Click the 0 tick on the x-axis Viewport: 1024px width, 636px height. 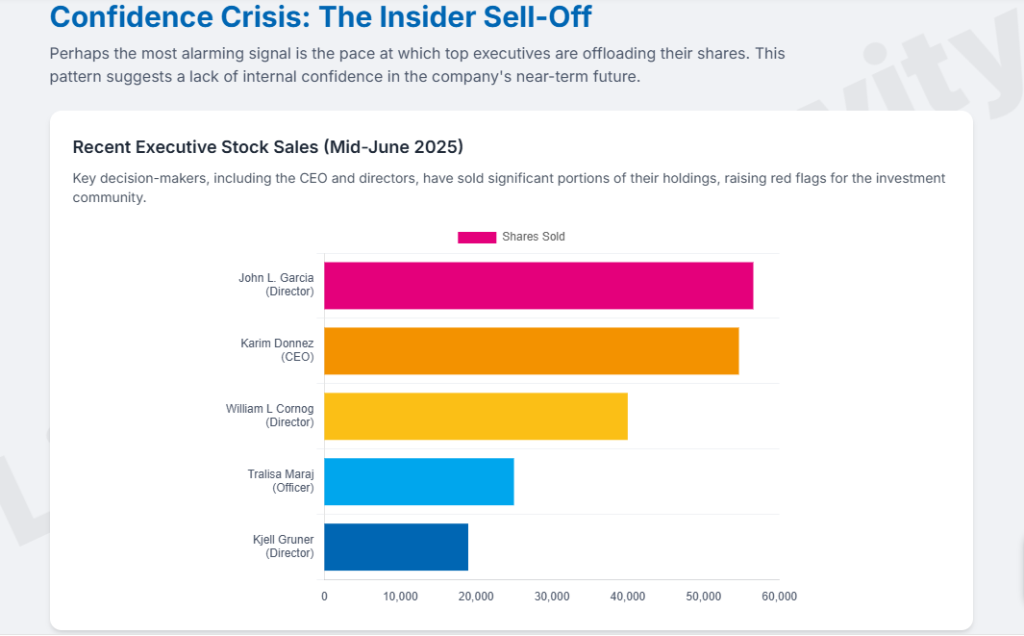click(324, 597)
